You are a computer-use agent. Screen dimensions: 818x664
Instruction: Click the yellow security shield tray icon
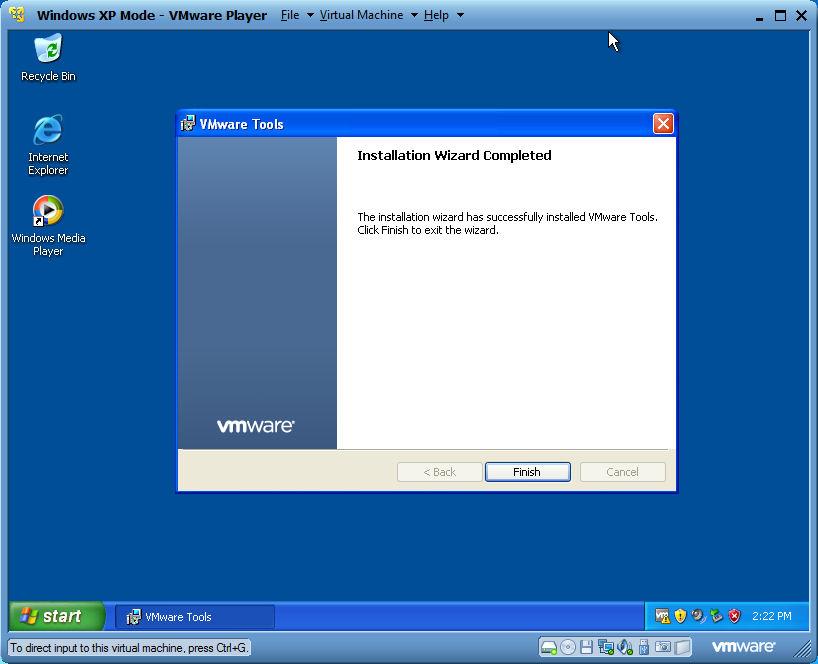click(x=680, y=616)
